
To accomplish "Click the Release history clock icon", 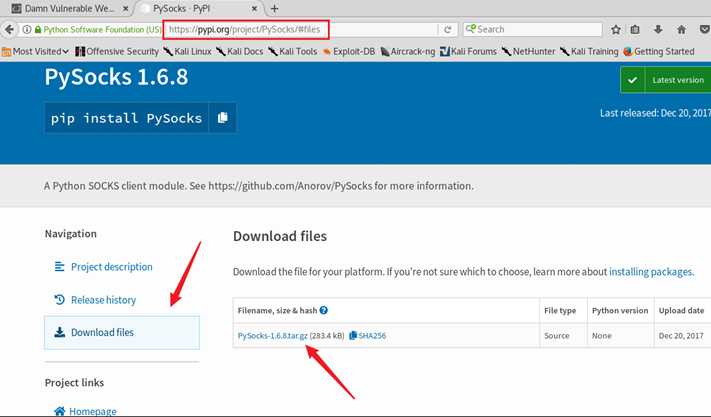I will pyautogui.click(x=59, y=300).
